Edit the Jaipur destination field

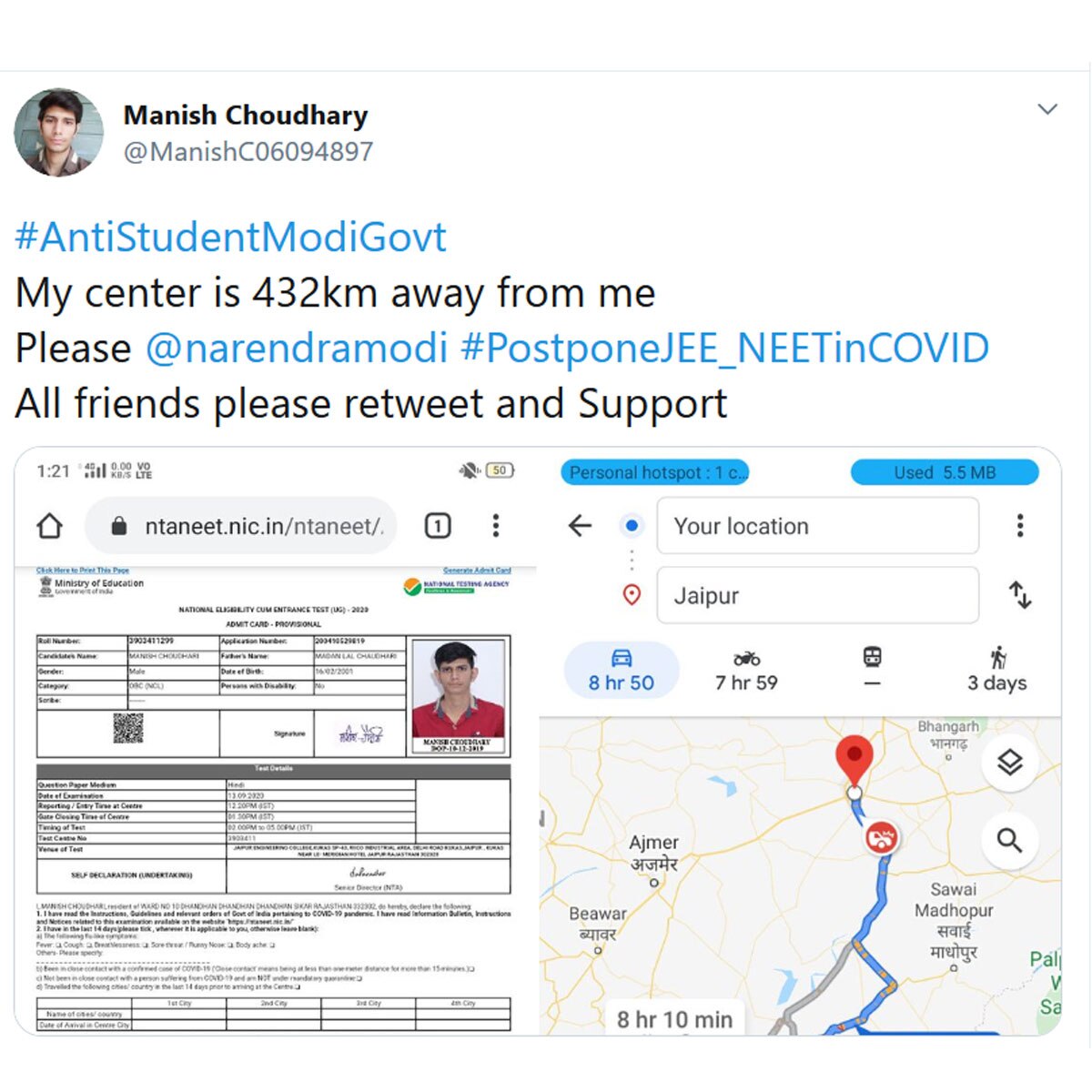[x=817, y=596]
